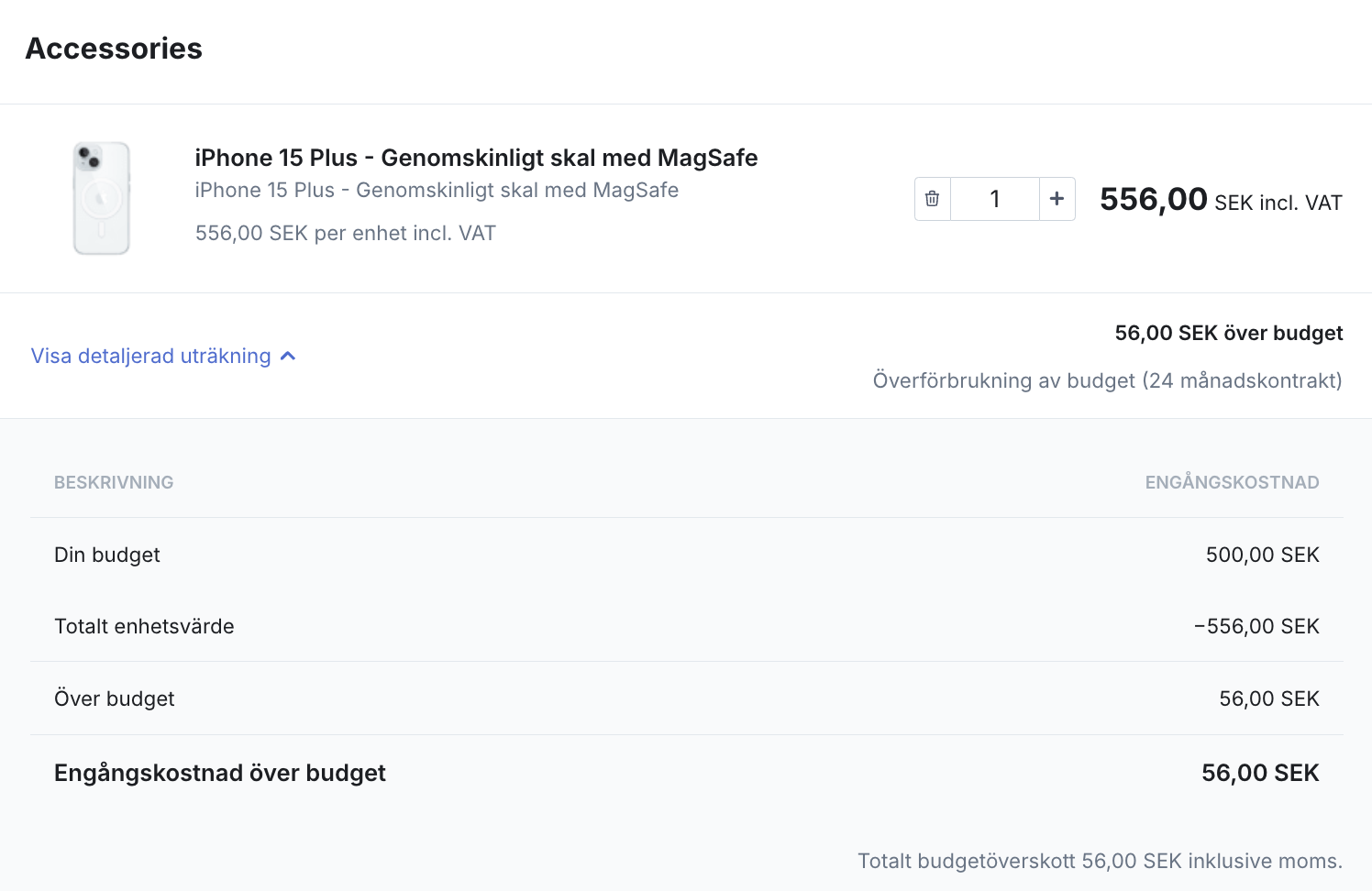Click the '−556,00 SEK' value
This screenshot has height=891, width=1372.
[1256, 626]
